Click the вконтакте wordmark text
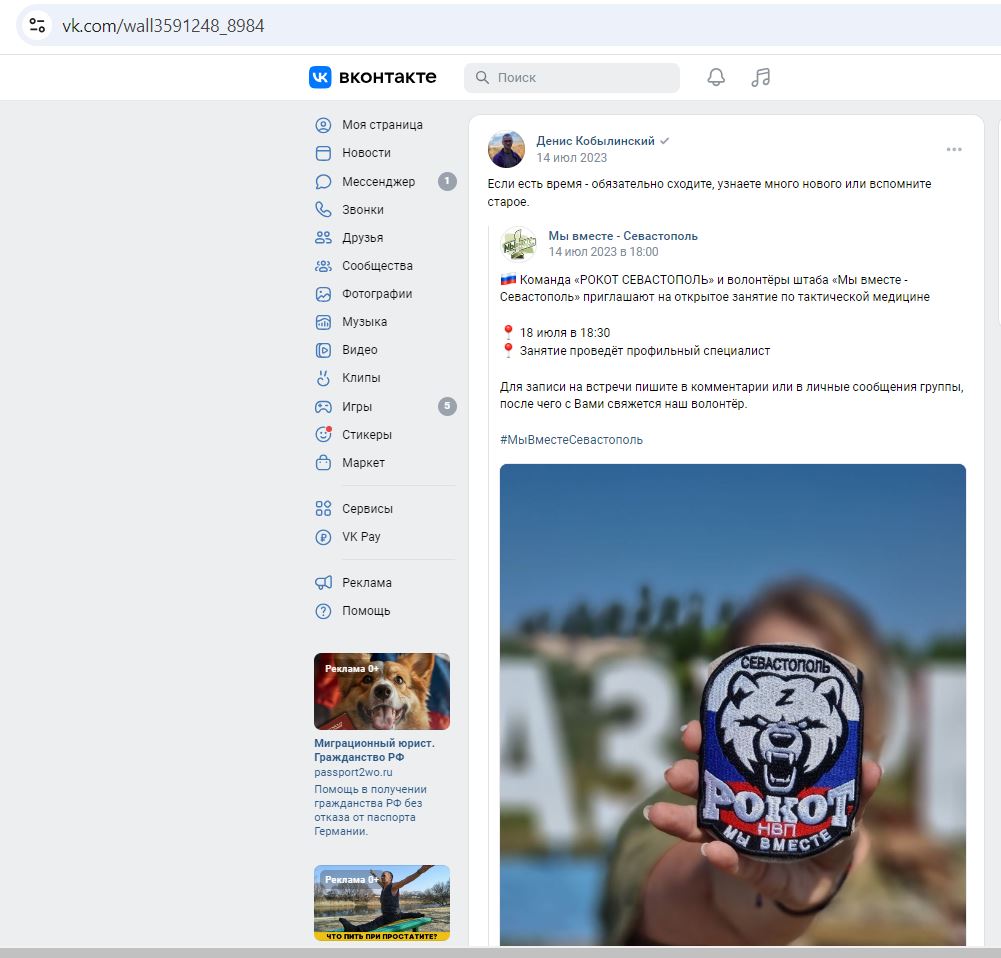The width and height of the screenshot is (1001, 958). pyautogui.click(x=388, y=77)
